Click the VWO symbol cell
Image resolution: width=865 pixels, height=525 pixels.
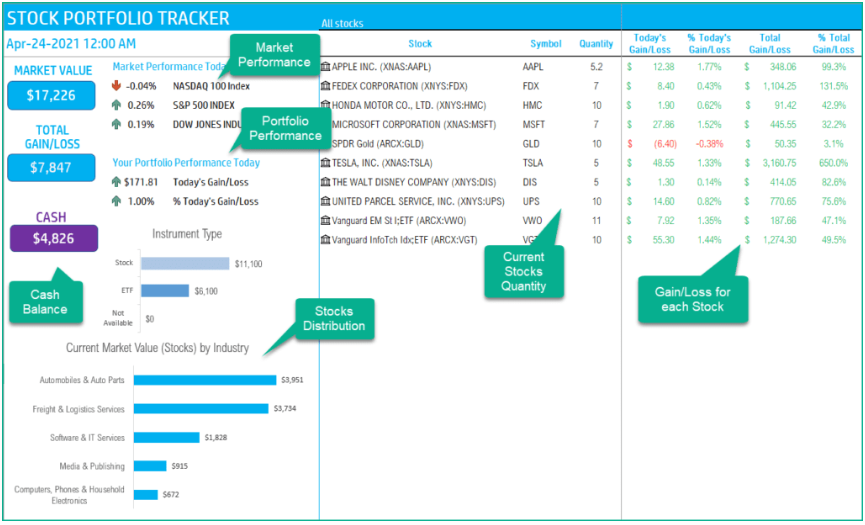click(532, 221)
